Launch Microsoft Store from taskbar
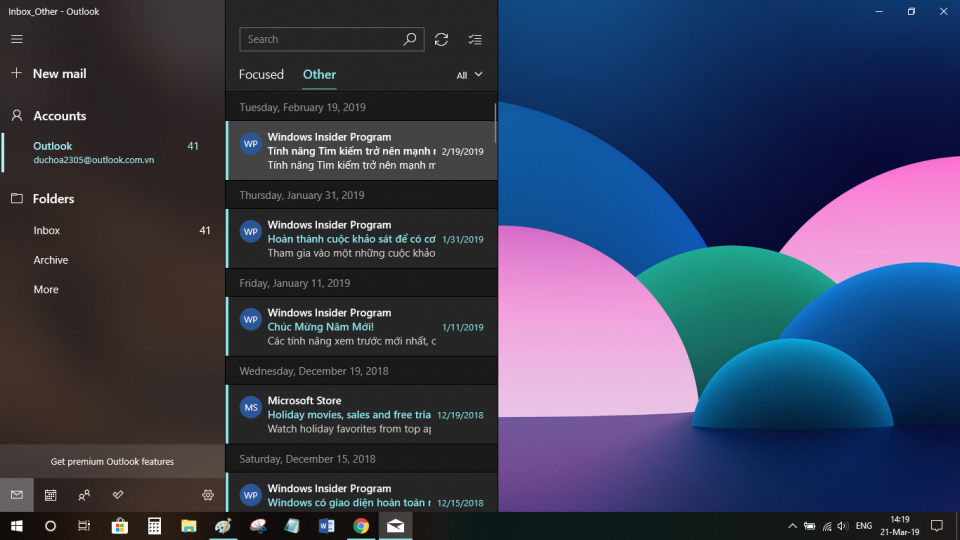The height and width of the screenshot is (540, 960). coord(119,526)
